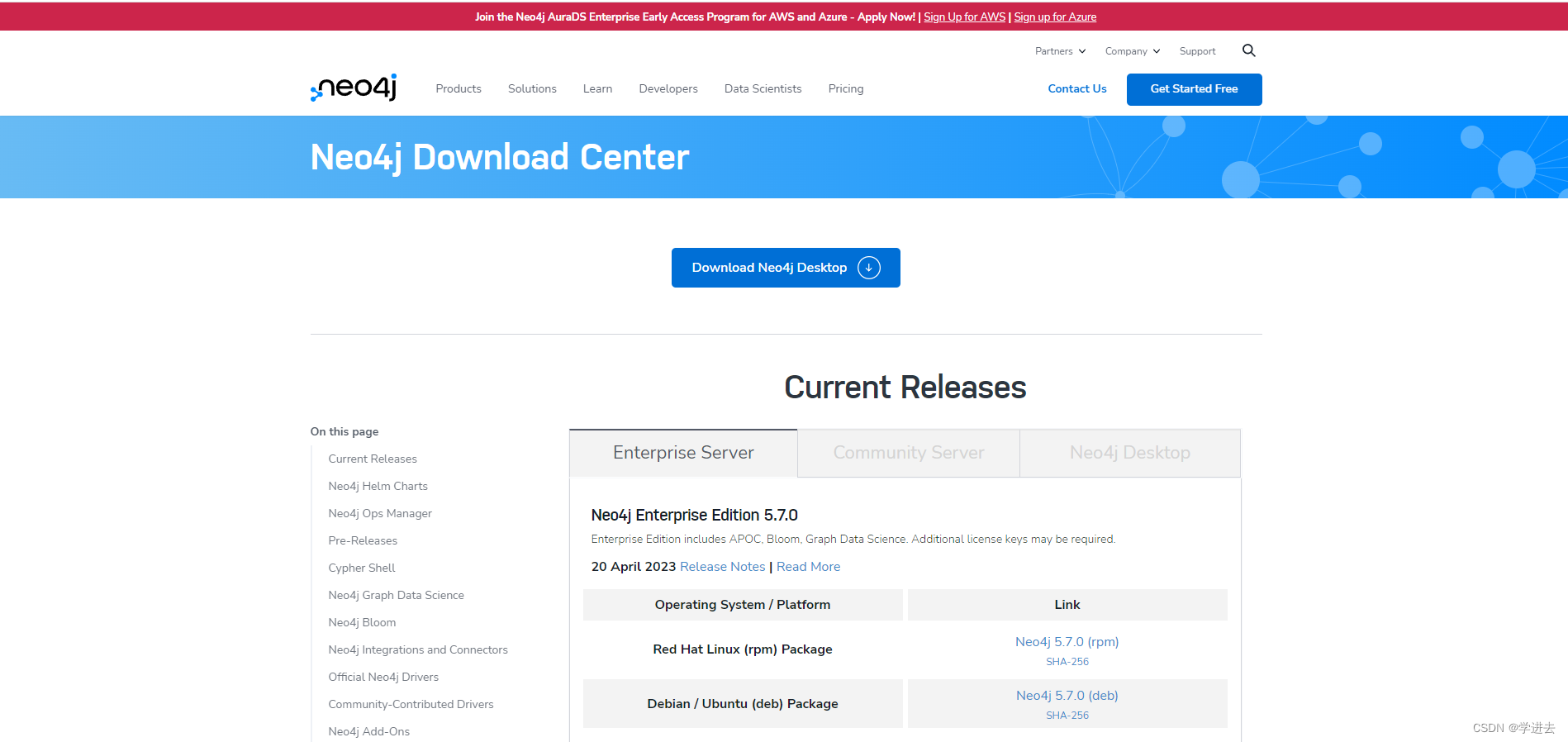Switch to the Community Server tab
This screenshot has width=1568, height=742.
909,453
